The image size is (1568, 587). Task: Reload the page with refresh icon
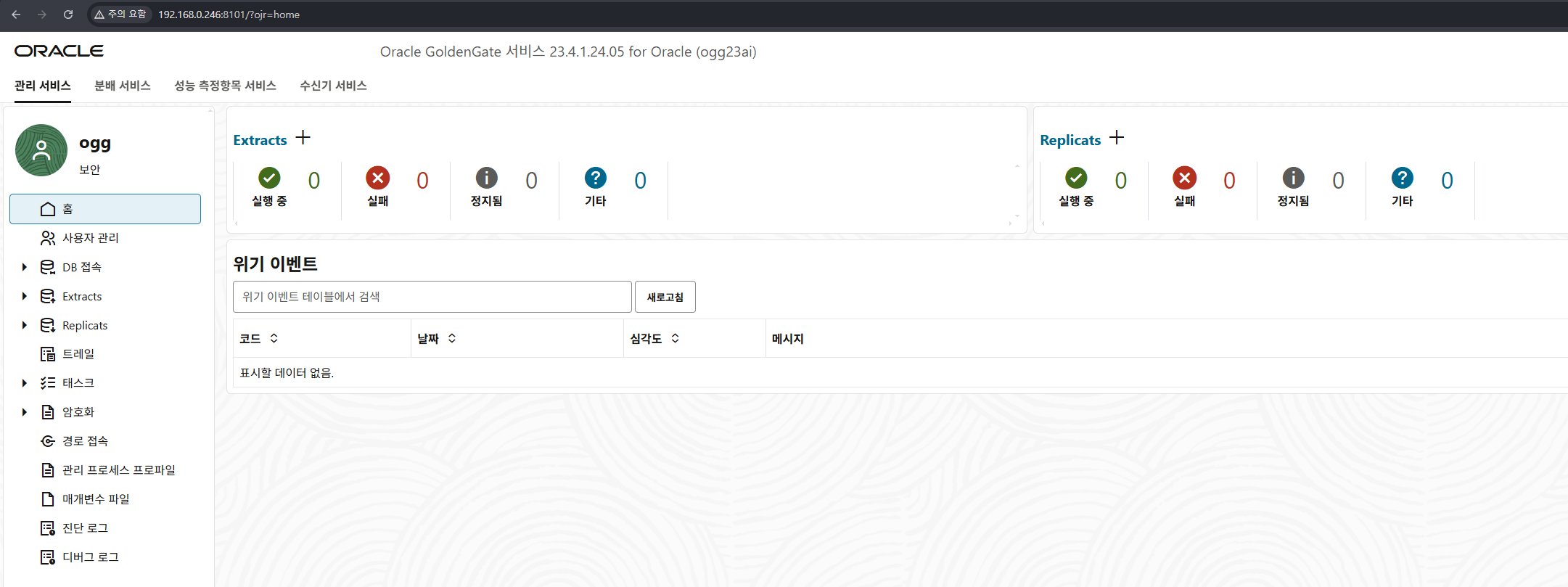pos(68,15)
